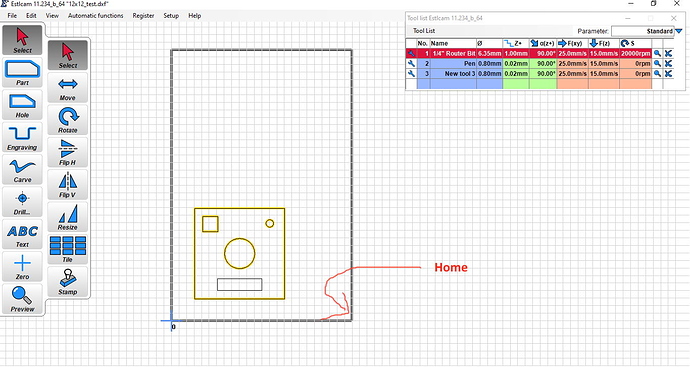
Task: Open the Drill tool
Action: (x=22, y=202)
